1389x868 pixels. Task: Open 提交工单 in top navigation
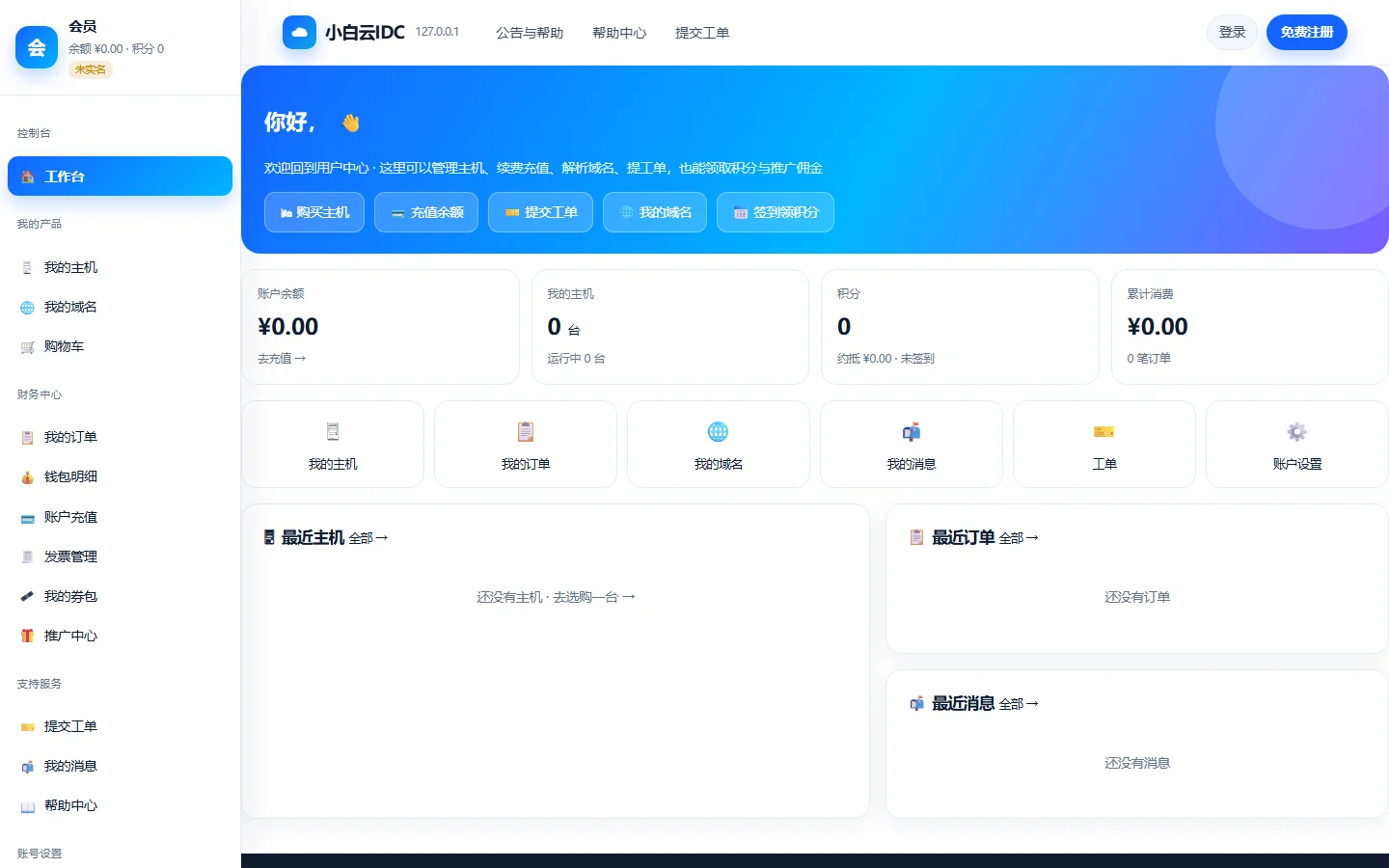pos(702,33)
